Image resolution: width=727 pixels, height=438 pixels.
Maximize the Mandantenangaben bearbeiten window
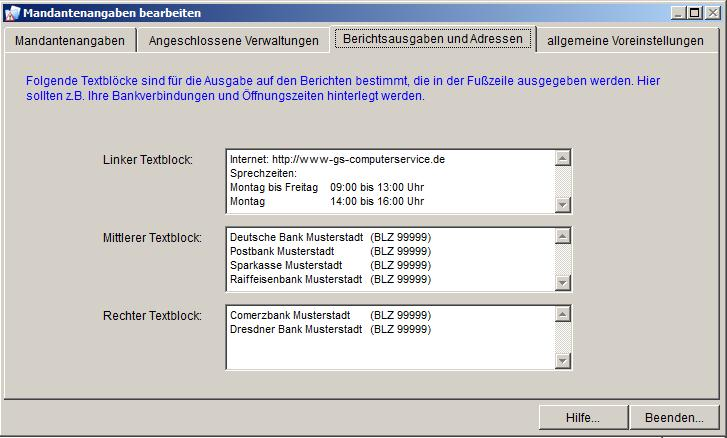(694, 13)
